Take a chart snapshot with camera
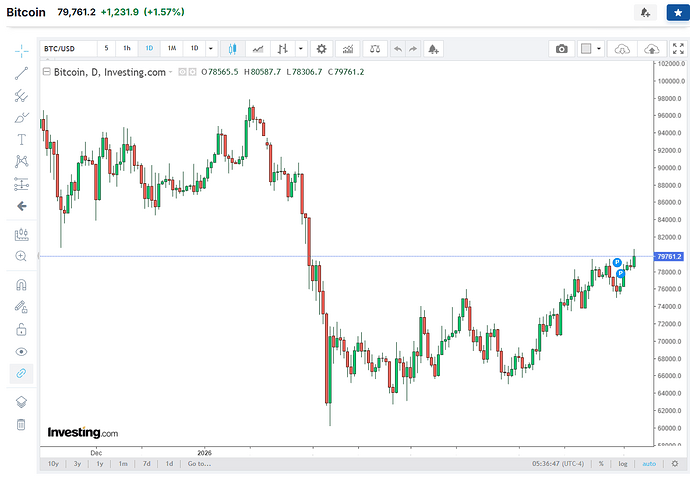 562,48
